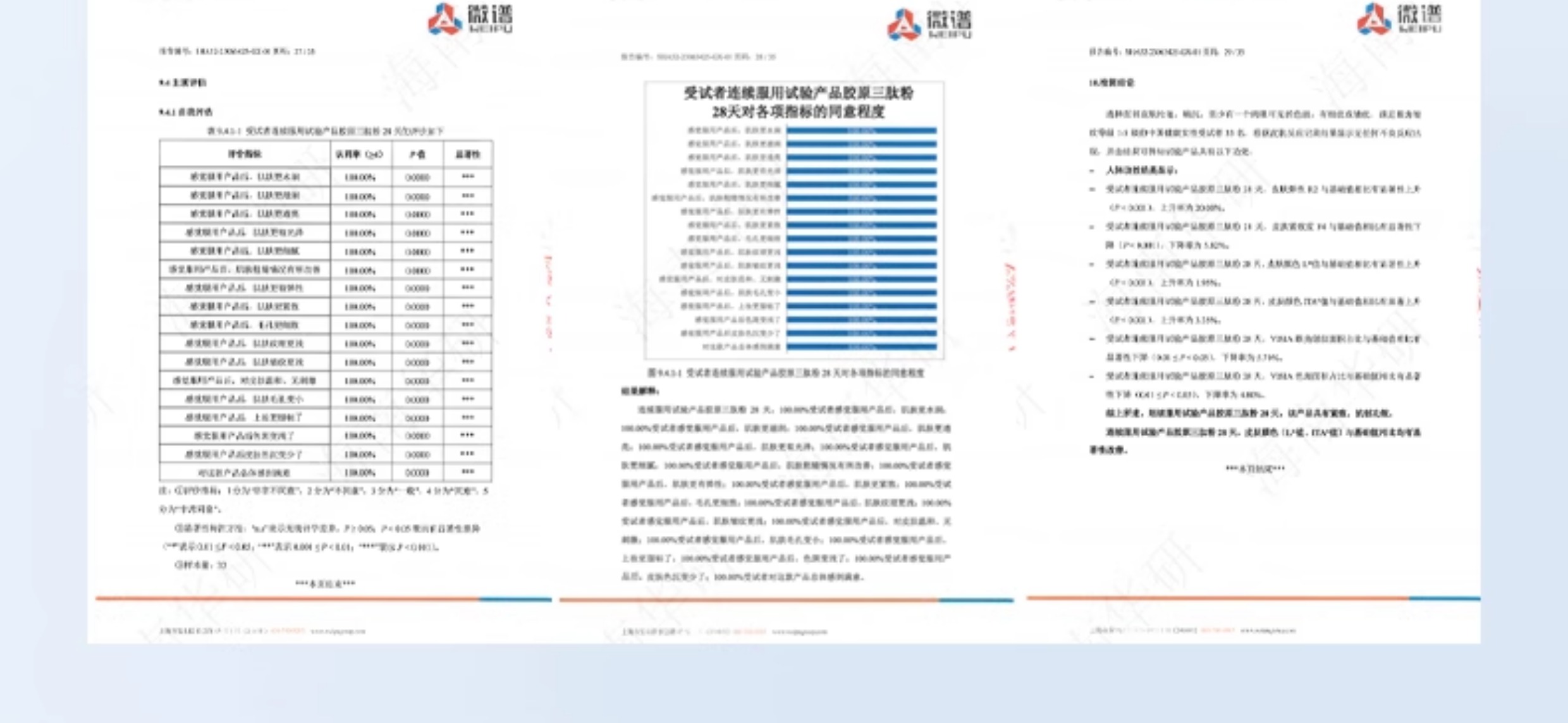The height and width of the screenshot is (723, 1568).
Task: Click the red stamp beside the bar chart page
Action: [x=1010, y=307]
